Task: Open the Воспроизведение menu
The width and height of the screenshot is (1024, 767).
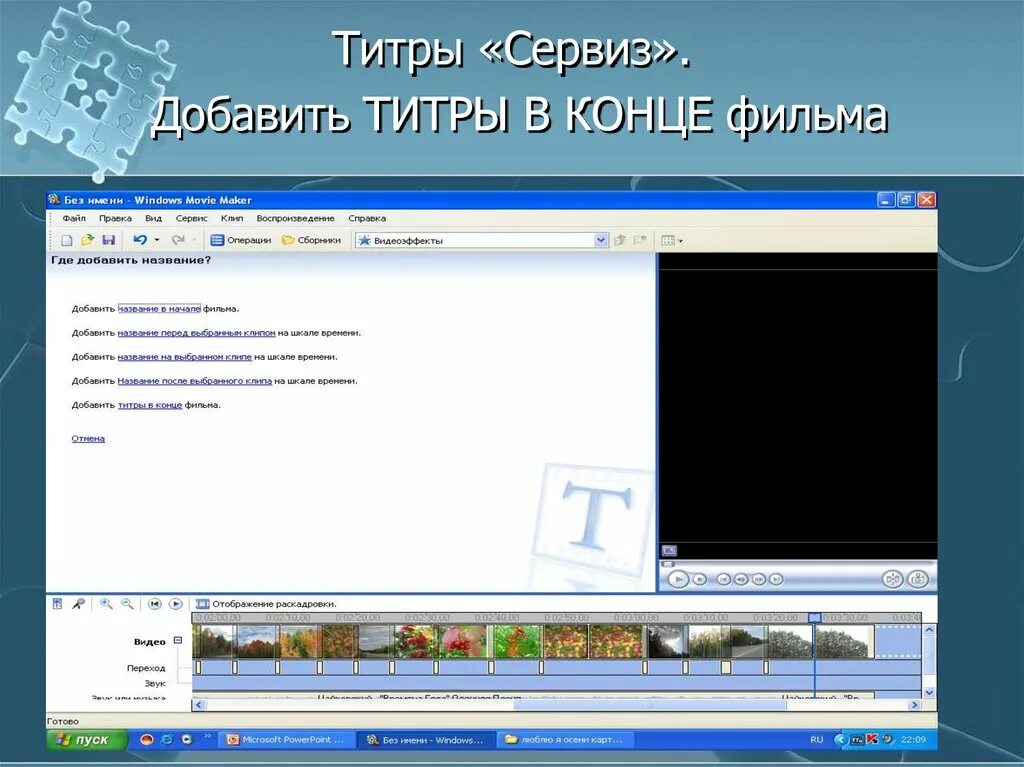Action: [295, 218]
